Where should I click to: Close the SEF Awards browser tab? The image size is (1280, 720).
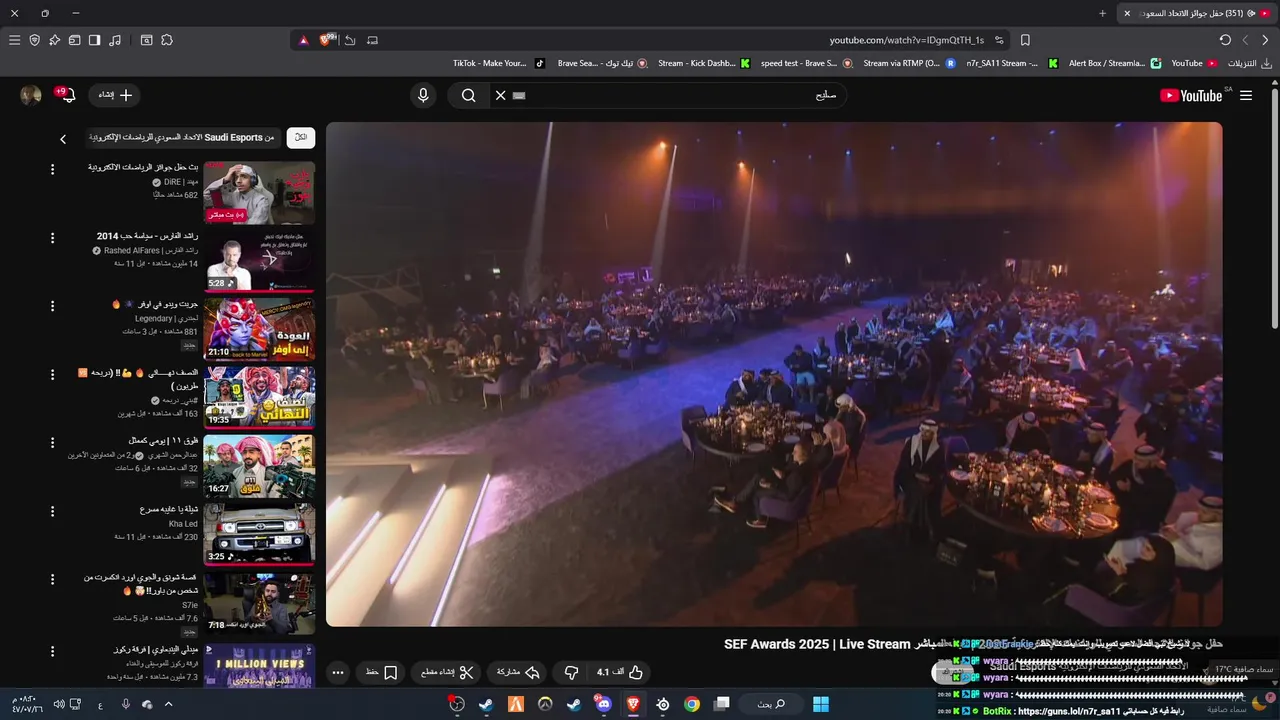(x=1127, y=13)
